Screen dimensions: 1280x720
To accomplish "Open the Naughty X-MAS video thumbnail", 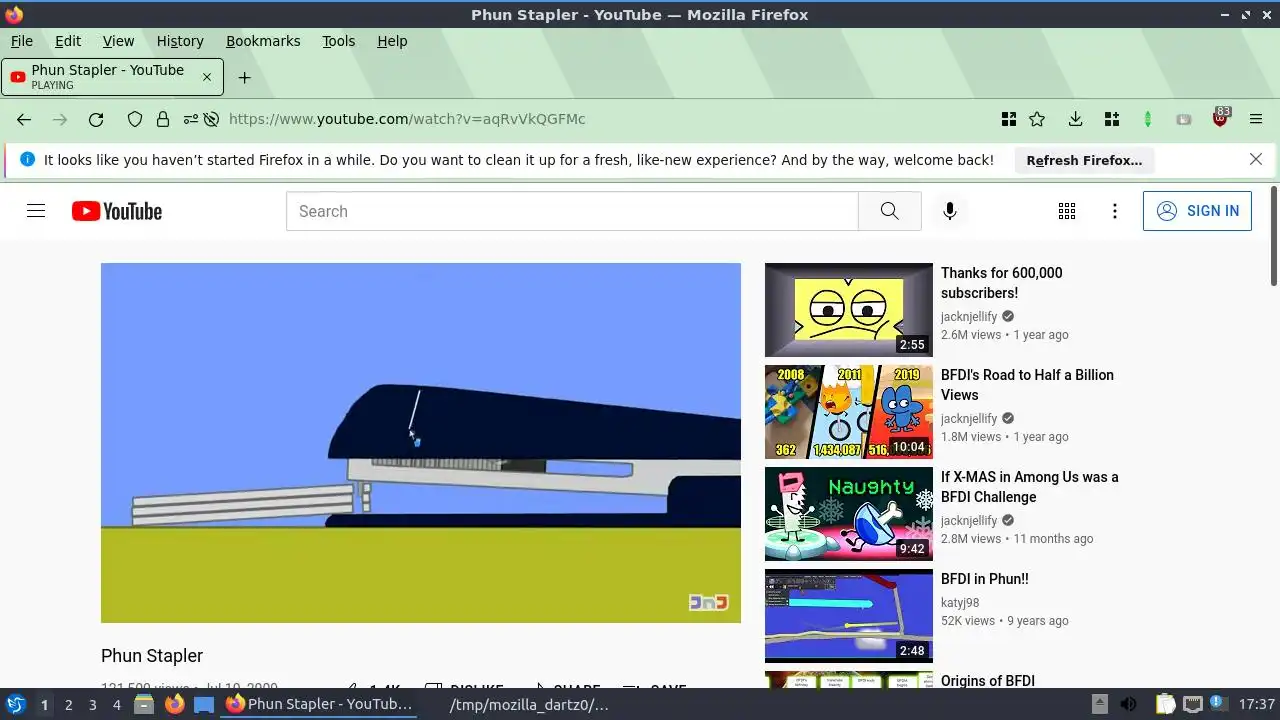I will point(849,514).
